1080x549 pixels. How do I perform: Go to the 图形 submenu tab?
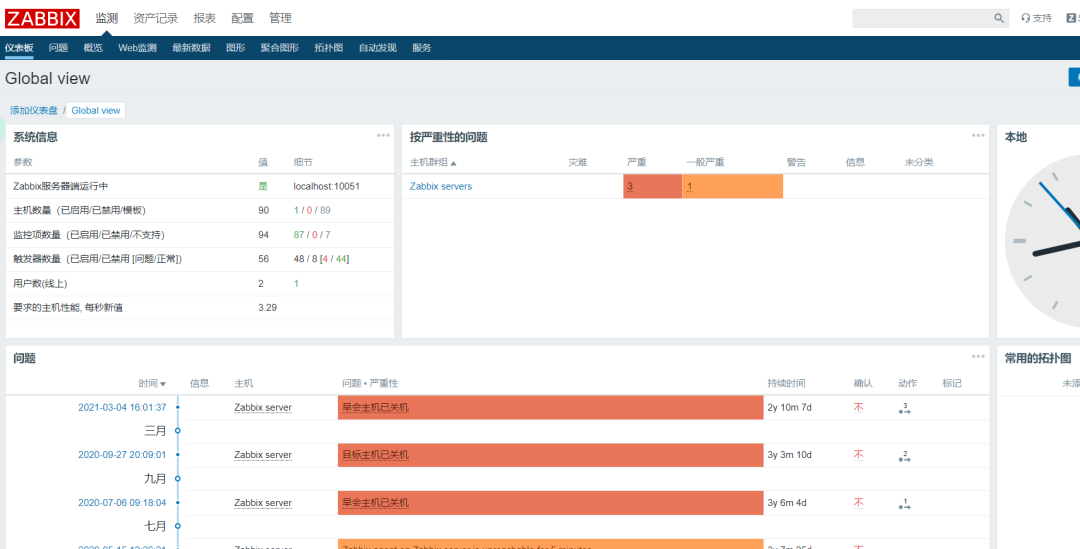pos(236,48)
